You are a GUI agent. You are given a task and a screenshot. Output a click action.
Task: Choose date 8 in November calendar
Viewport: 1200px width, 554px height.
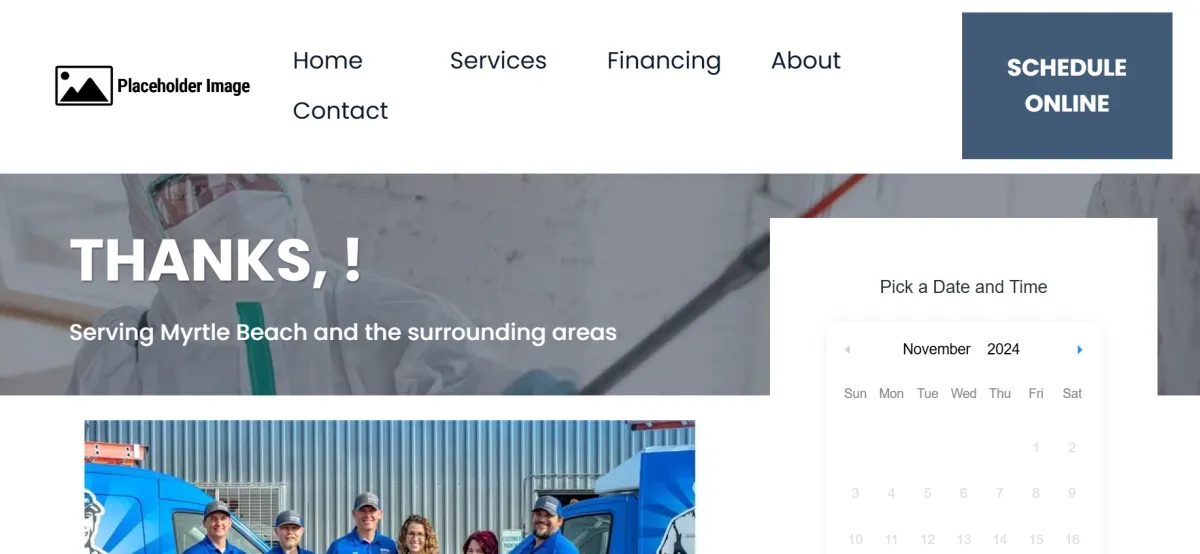(1036, 493)
